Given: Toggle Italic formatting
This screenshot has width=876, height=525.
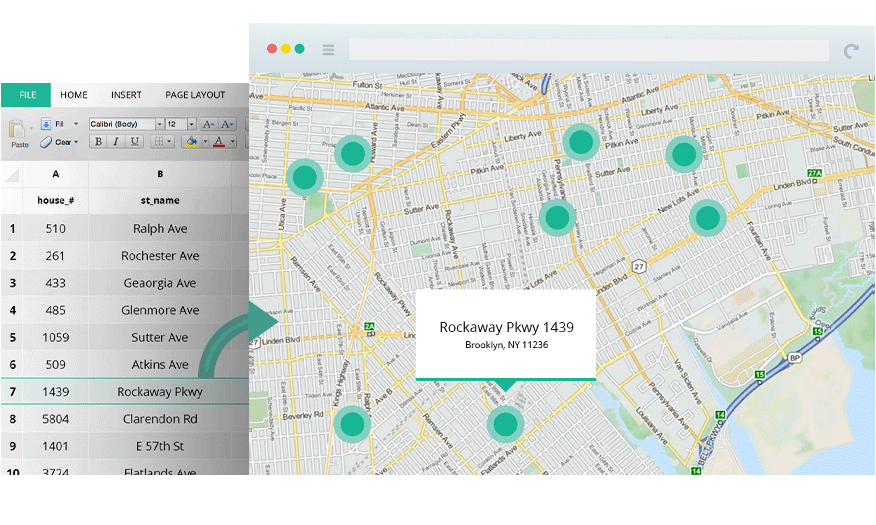Looking at the screenshot, I should pos(116,142).
